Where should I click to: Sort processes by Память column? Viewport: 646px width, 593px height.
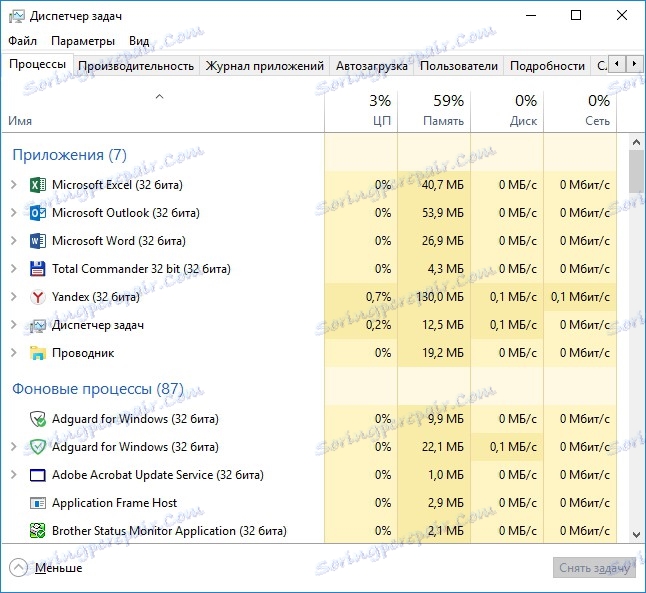click(x=434, y=110)
